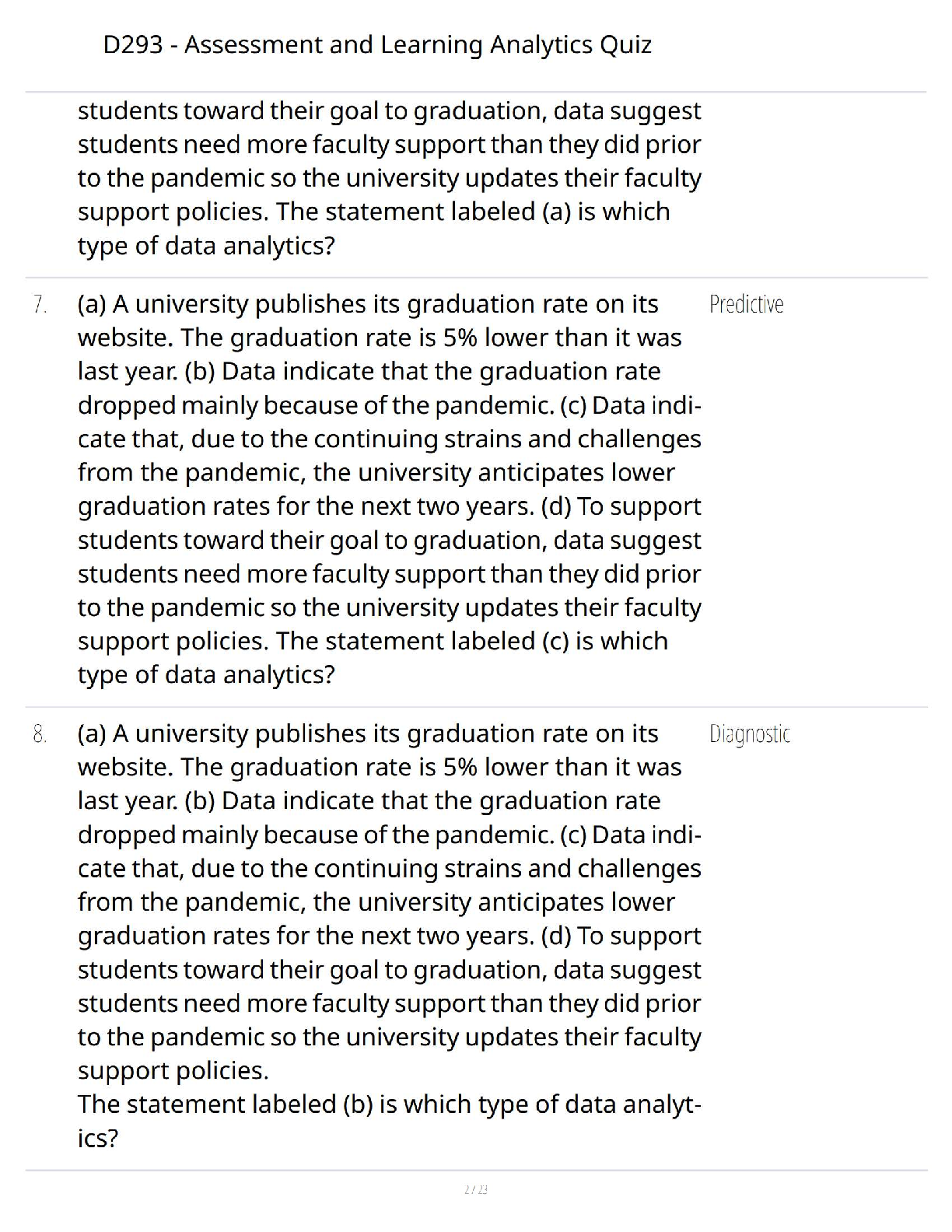This screenshot has width=952, height=1232.
Task: Click "type of data analytics?" in top question
Action: tap(206, 246)
